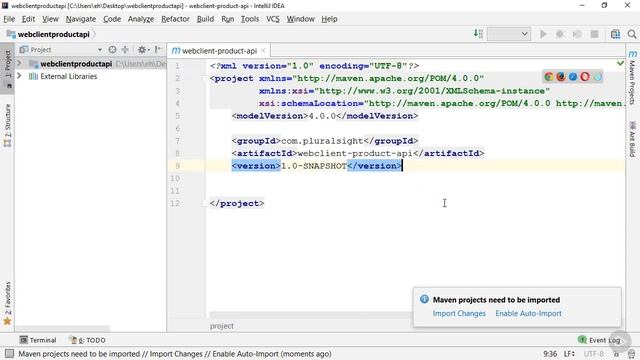The image size is (640, 360).
Task: Click the lock read-only status icon
Action: pyautogui.click(x=616, y=354)
